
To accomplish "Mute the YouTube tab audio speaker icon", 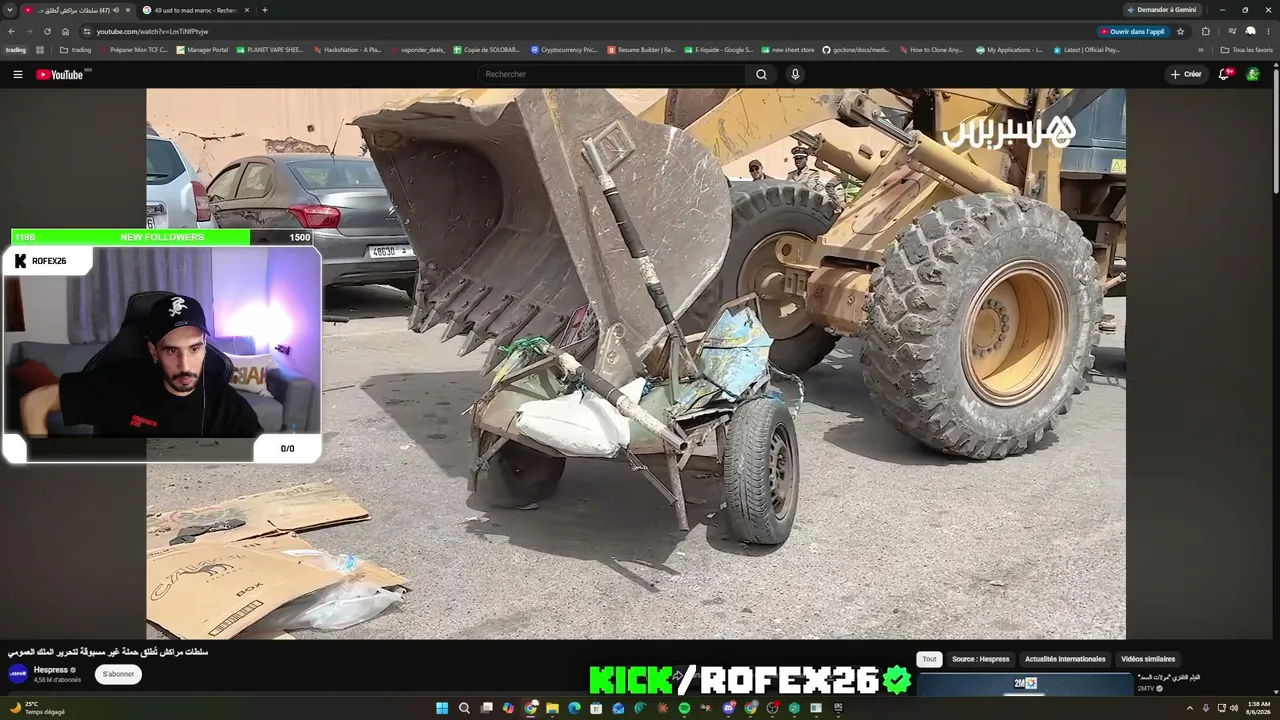I will (116, 10).
